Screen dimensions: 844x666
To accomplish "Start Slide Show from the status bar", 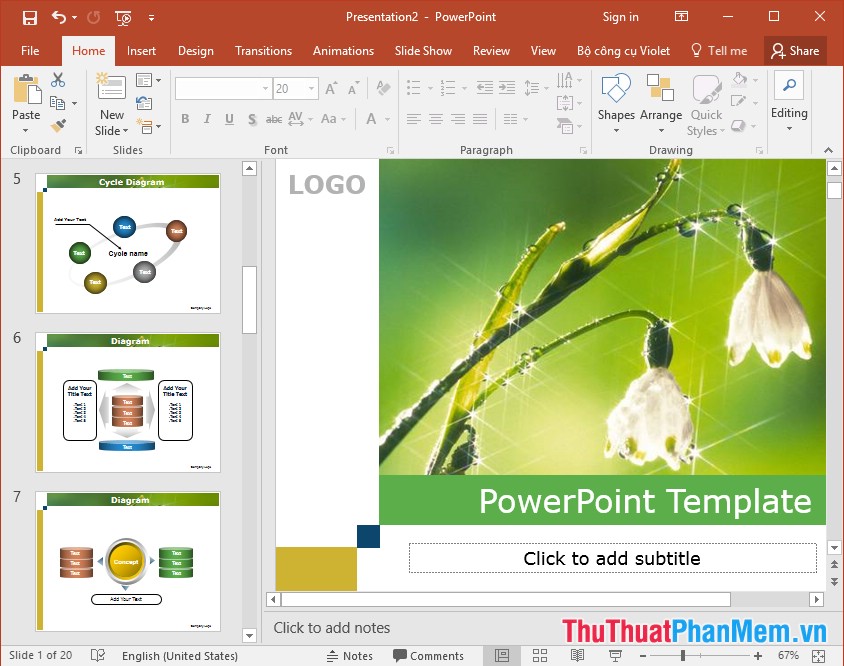I will coord(616,655).
